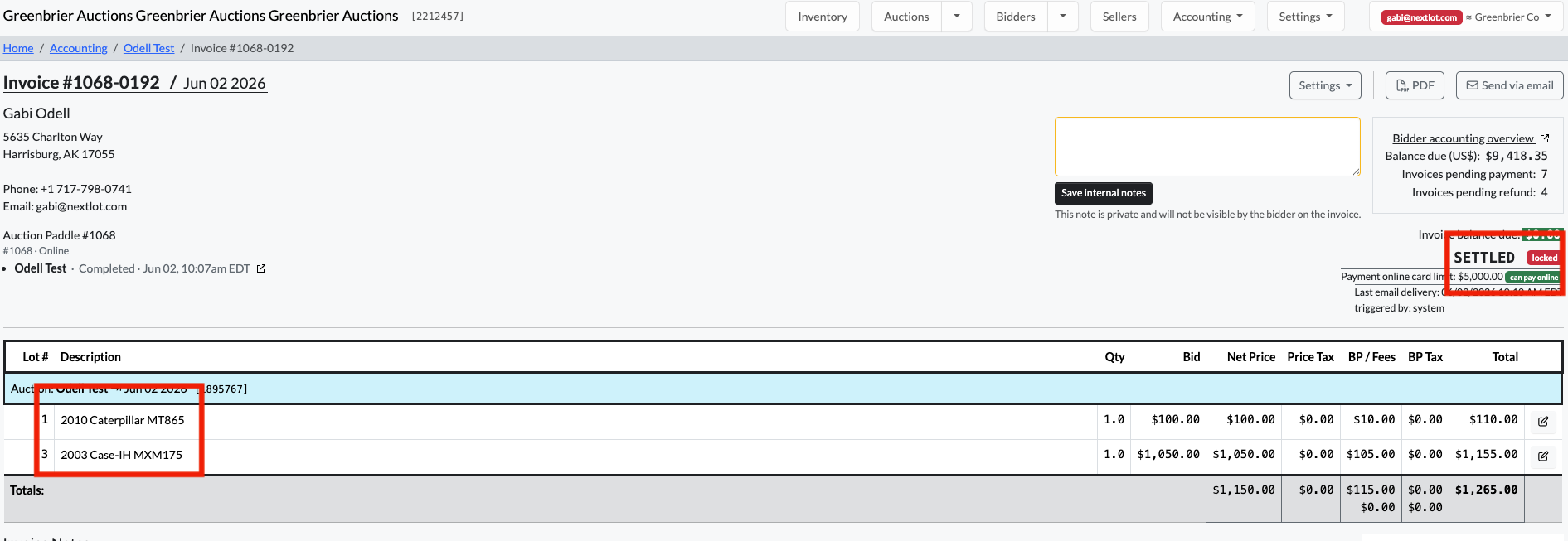Download the invoice as PDF

click(x=1415, y=85)
